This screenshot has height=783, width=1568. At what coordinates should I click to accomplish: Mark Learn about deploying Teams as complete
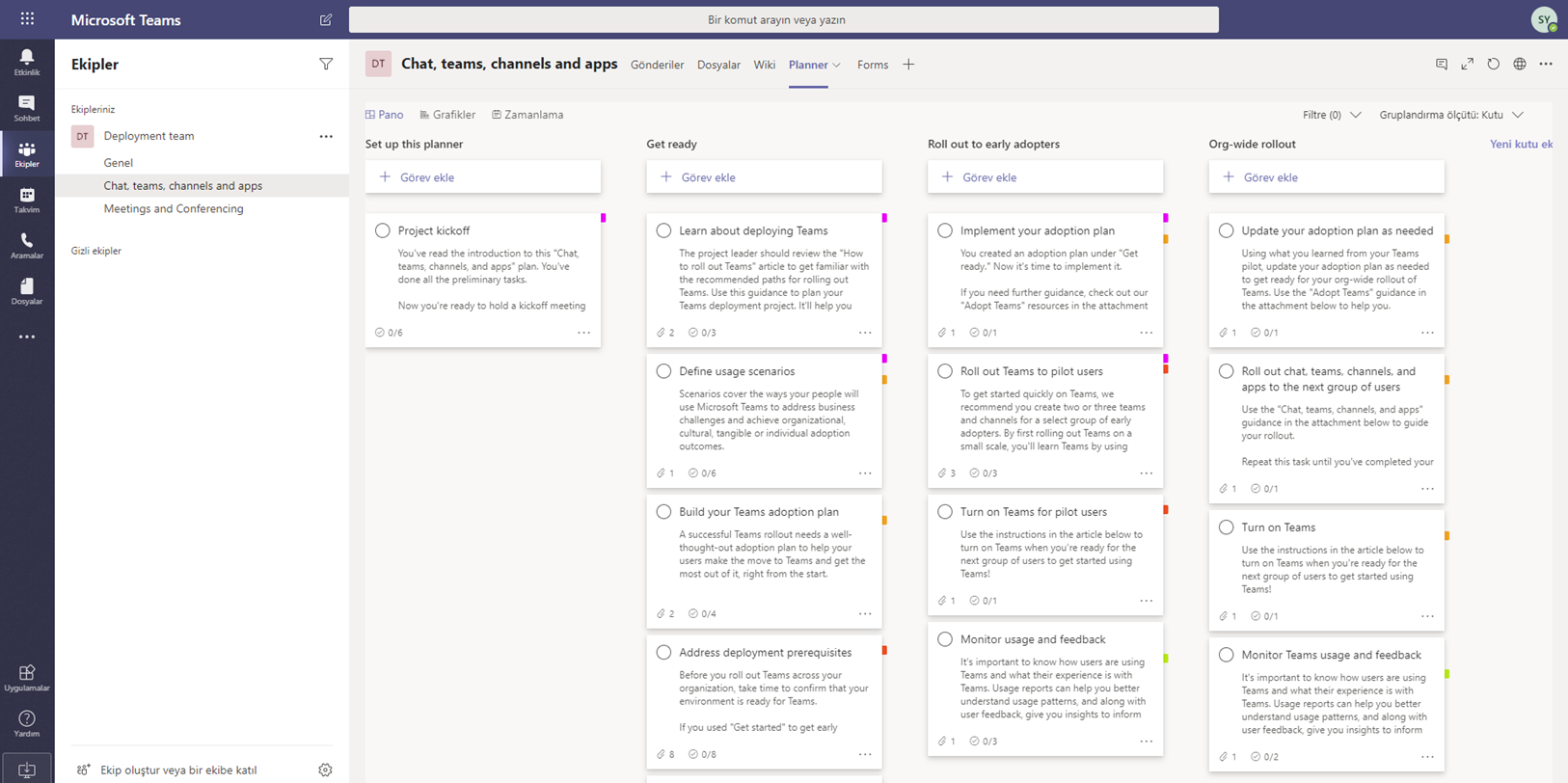click(663, 230)
